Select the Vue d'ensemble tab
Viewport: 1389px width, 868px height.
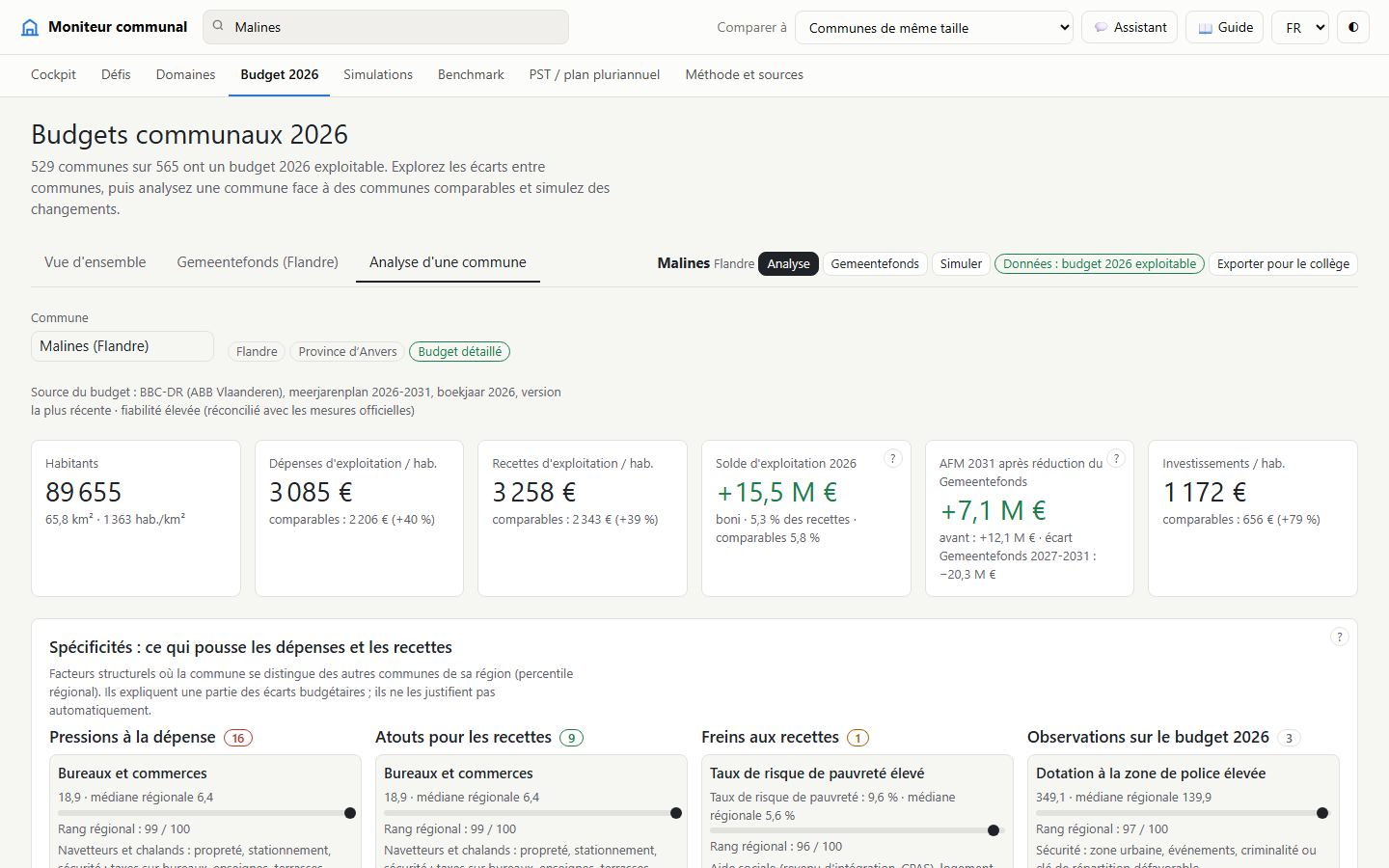click(x=95, y=262)
